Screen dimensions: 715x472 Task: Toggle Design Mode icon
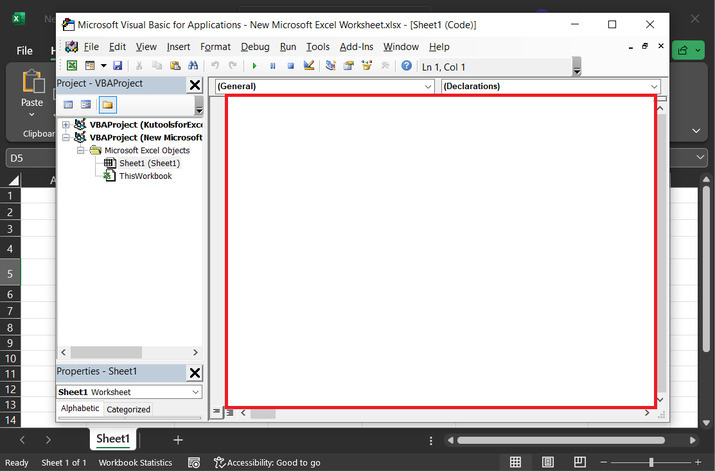pos(309,66)
